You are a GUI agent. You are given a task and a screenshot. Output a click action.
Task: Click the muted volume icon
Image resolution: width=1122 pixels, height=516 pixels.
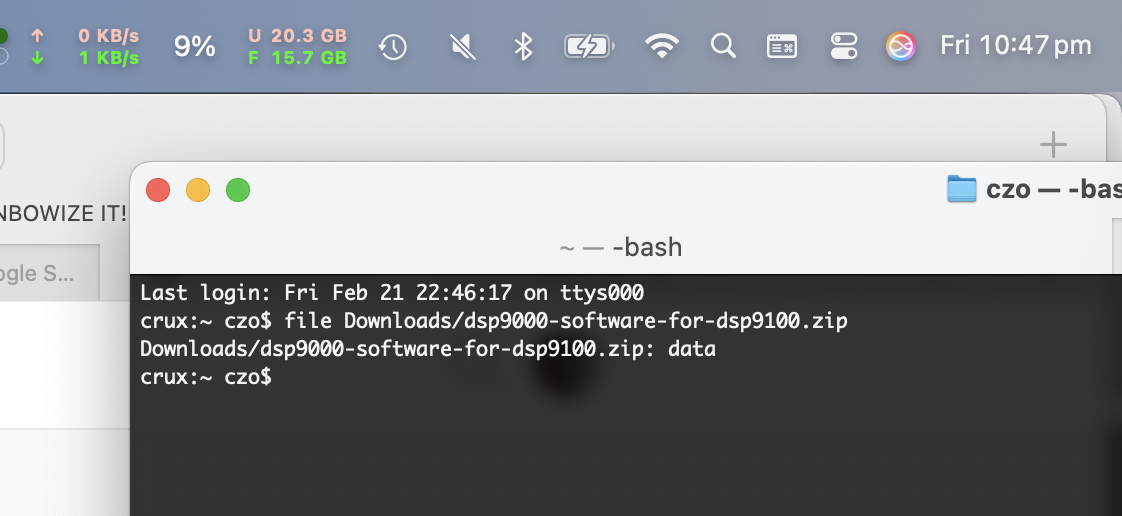point(463,47)
